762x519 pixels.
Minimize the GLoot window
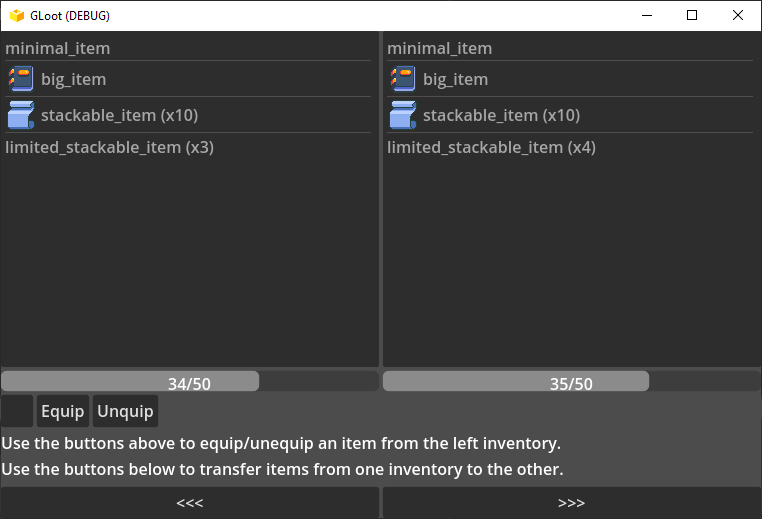(647, 16)
